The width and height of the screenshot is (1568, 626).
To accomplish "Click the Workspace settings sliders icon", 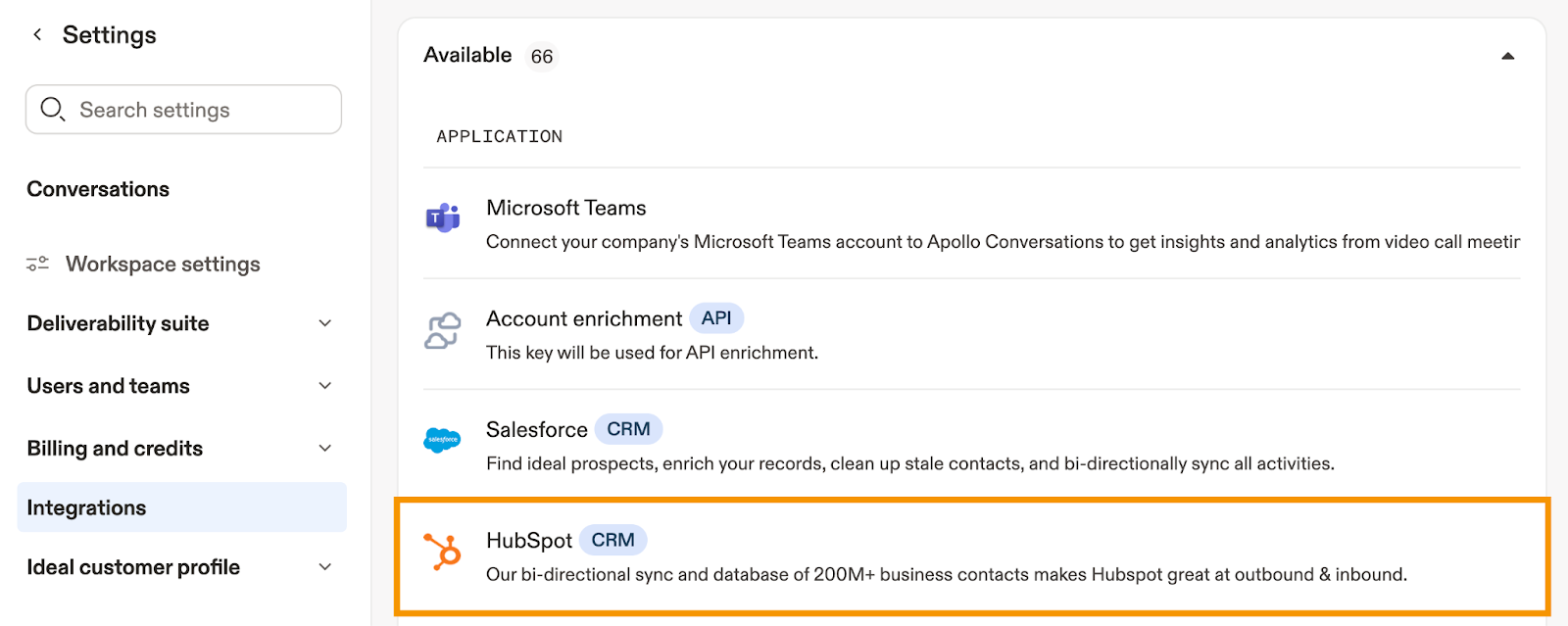I will (37, 264).
